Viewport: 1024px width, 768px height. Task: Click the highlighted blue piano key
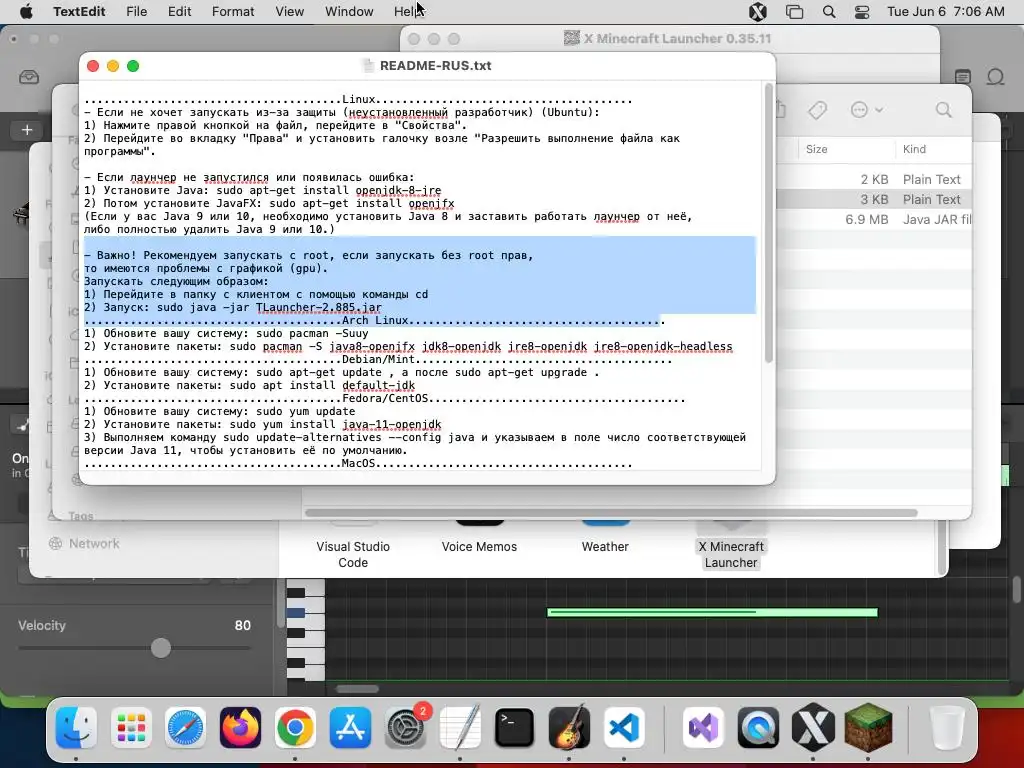pos(296,613)
